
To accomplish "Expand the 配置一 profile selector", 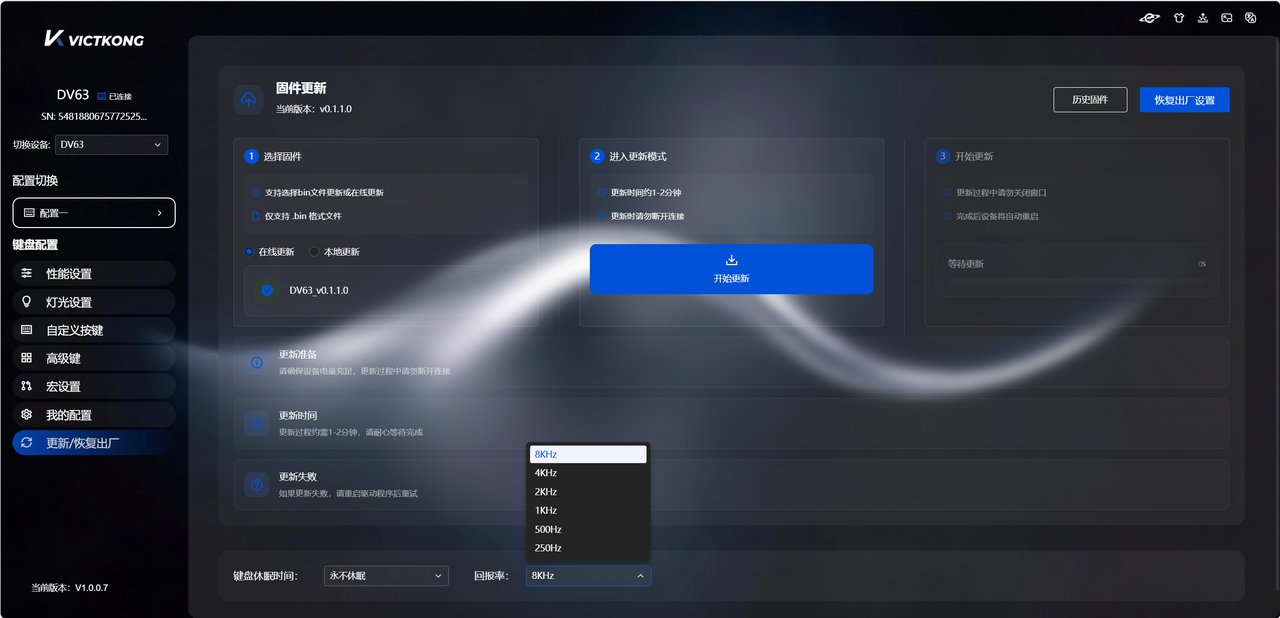I will (94, 213).
